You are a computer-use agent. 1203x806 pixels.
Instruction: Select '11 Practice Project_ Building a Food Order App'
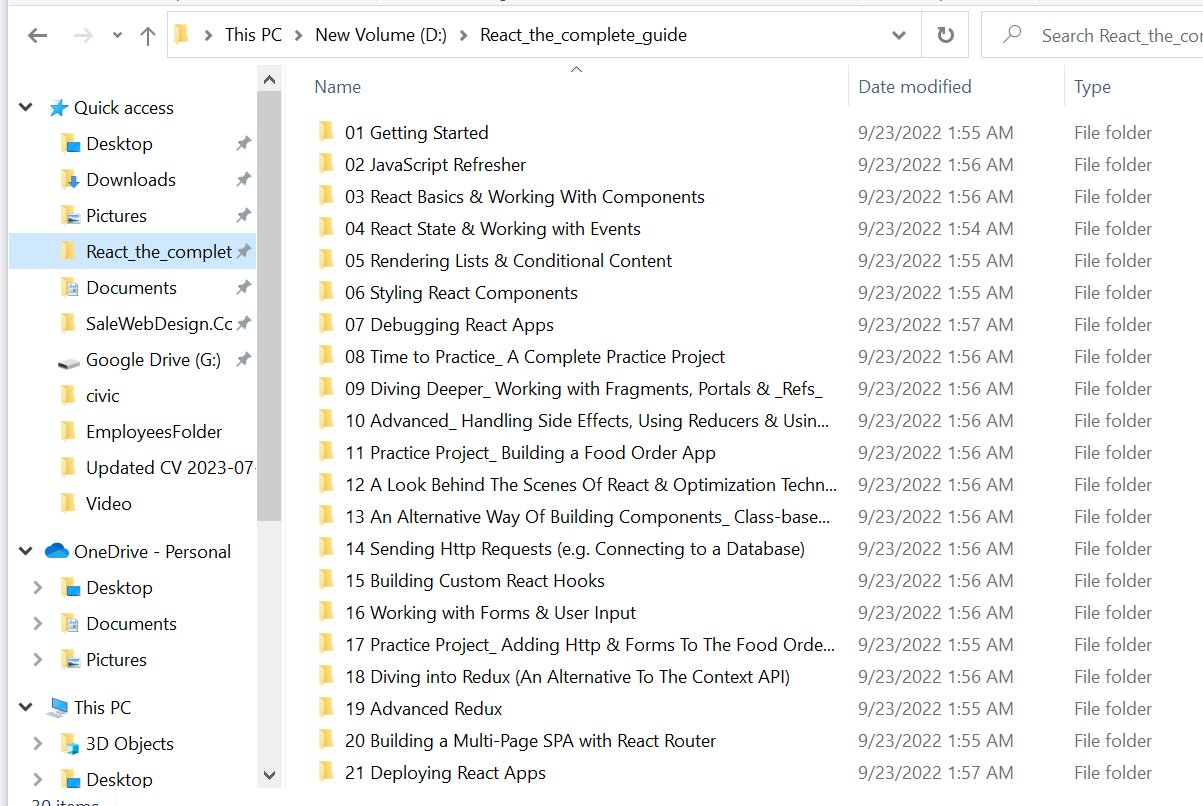pos(531,453)
